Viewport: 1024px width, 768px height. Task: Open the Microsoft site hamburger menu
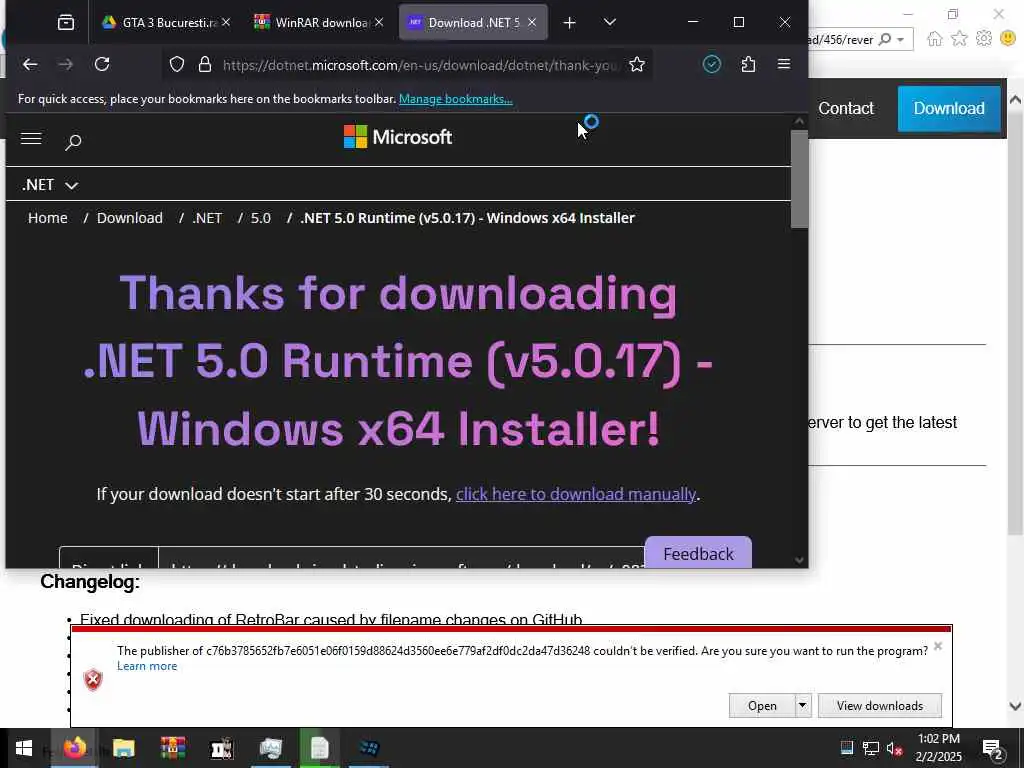click(x=31, y=138)
